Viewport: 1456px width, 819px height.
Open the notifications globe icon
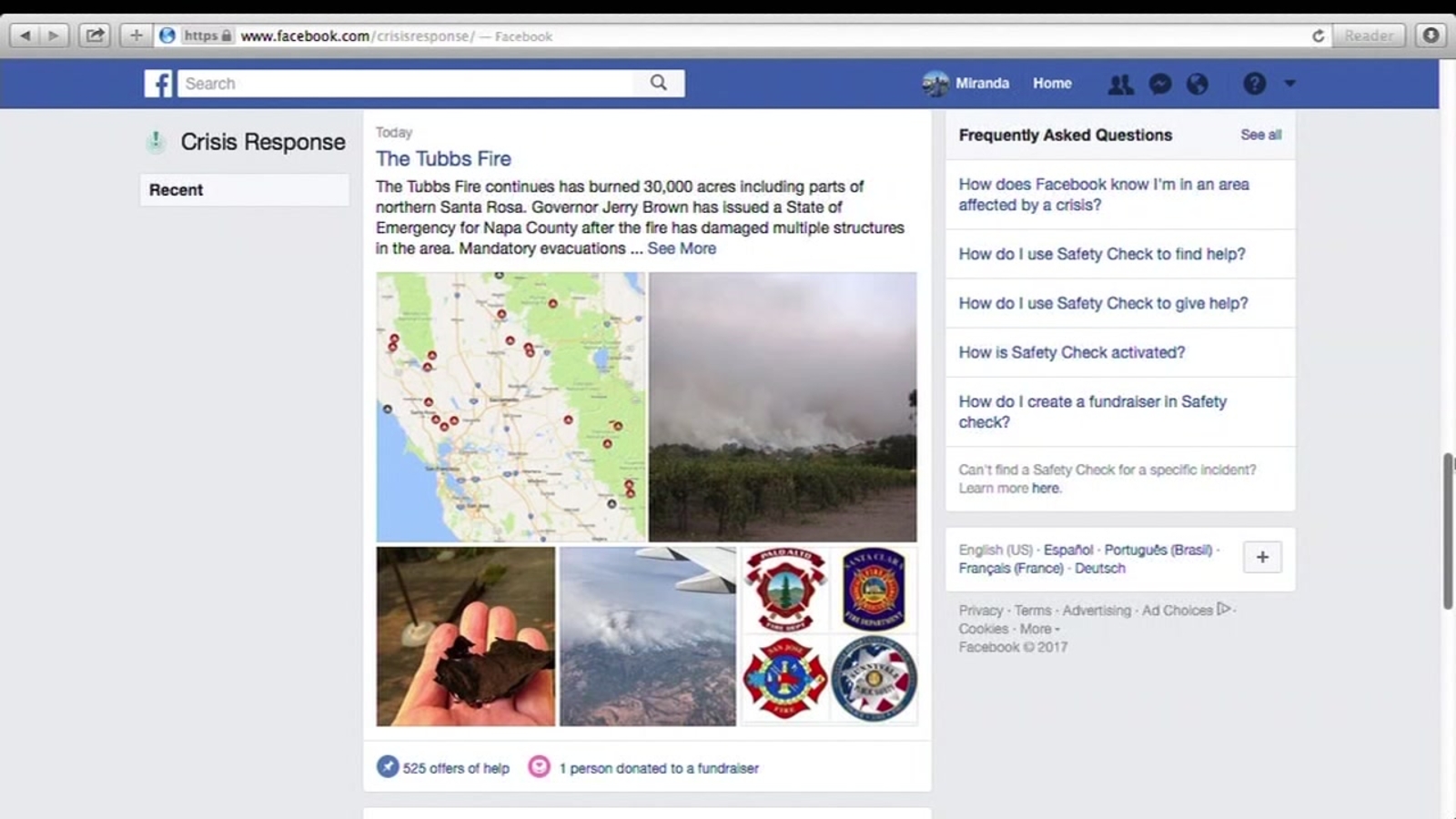tap(1198, 84)
